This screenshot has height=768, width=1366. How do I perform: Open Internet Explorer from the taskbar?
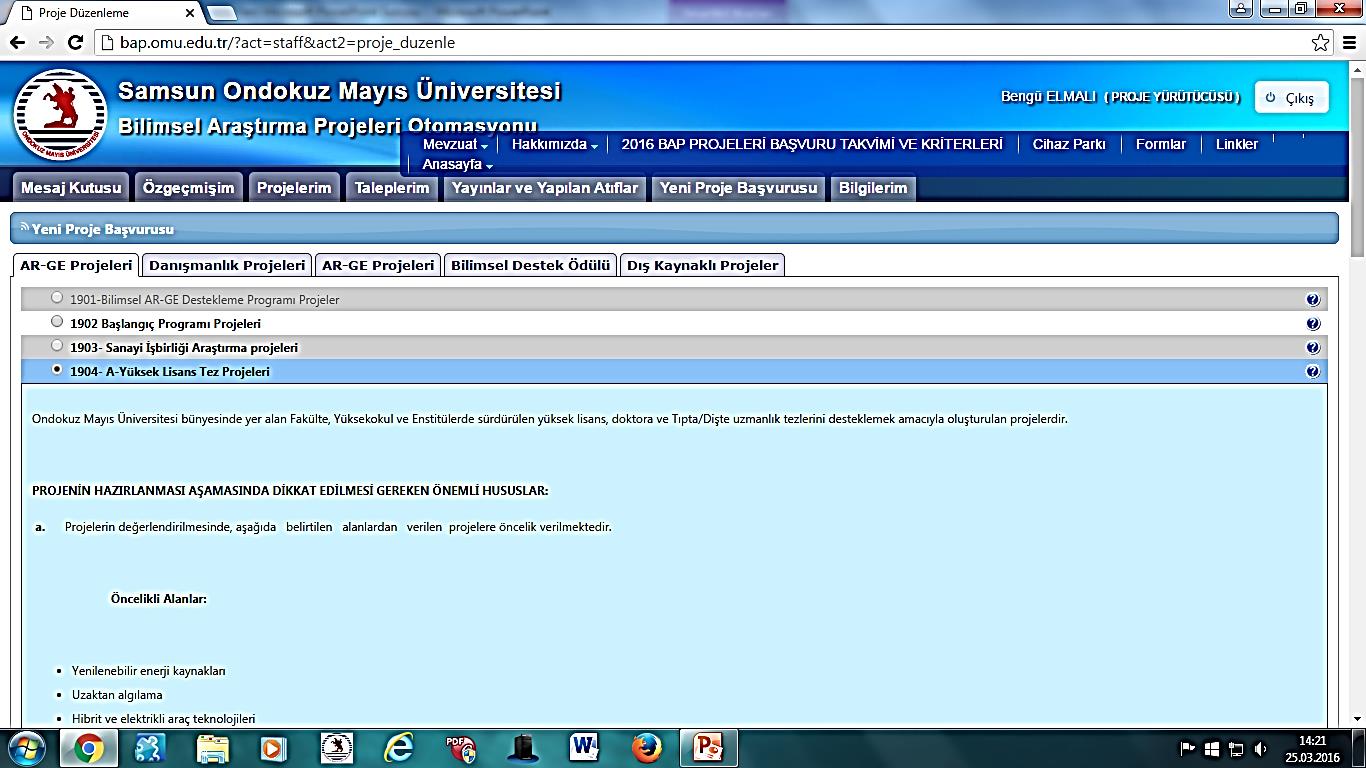point(398,748)
